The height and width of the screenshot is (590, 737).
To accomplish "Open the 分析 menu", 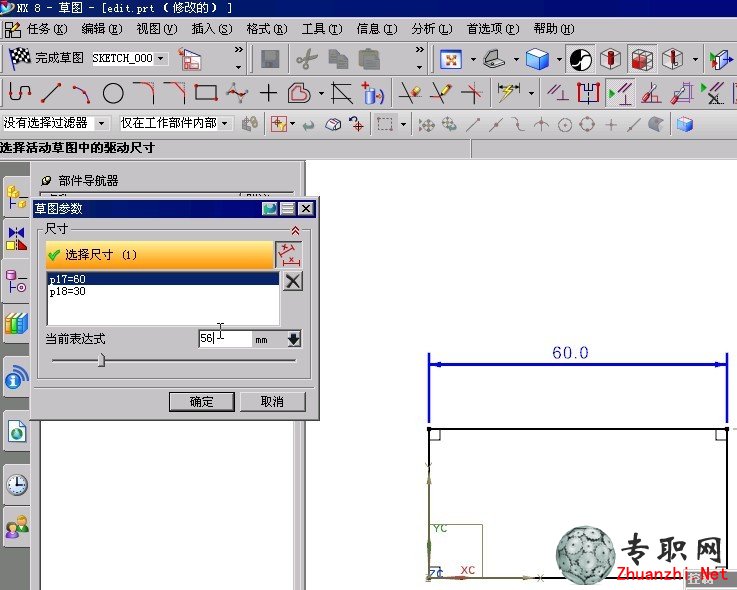I will pos(431,29).
